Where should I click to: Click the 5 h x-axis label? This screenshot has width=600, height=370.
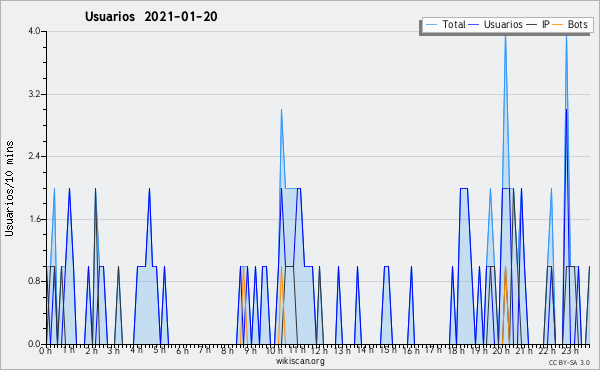point(160,350)
